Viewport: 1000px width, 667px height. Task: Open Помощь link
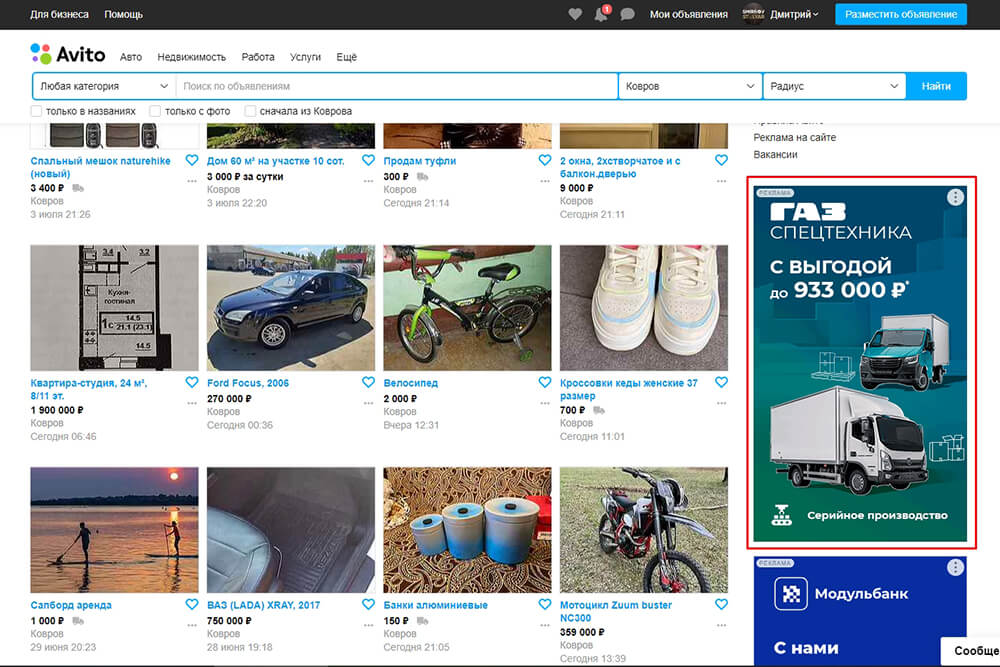tap(123, 14)
